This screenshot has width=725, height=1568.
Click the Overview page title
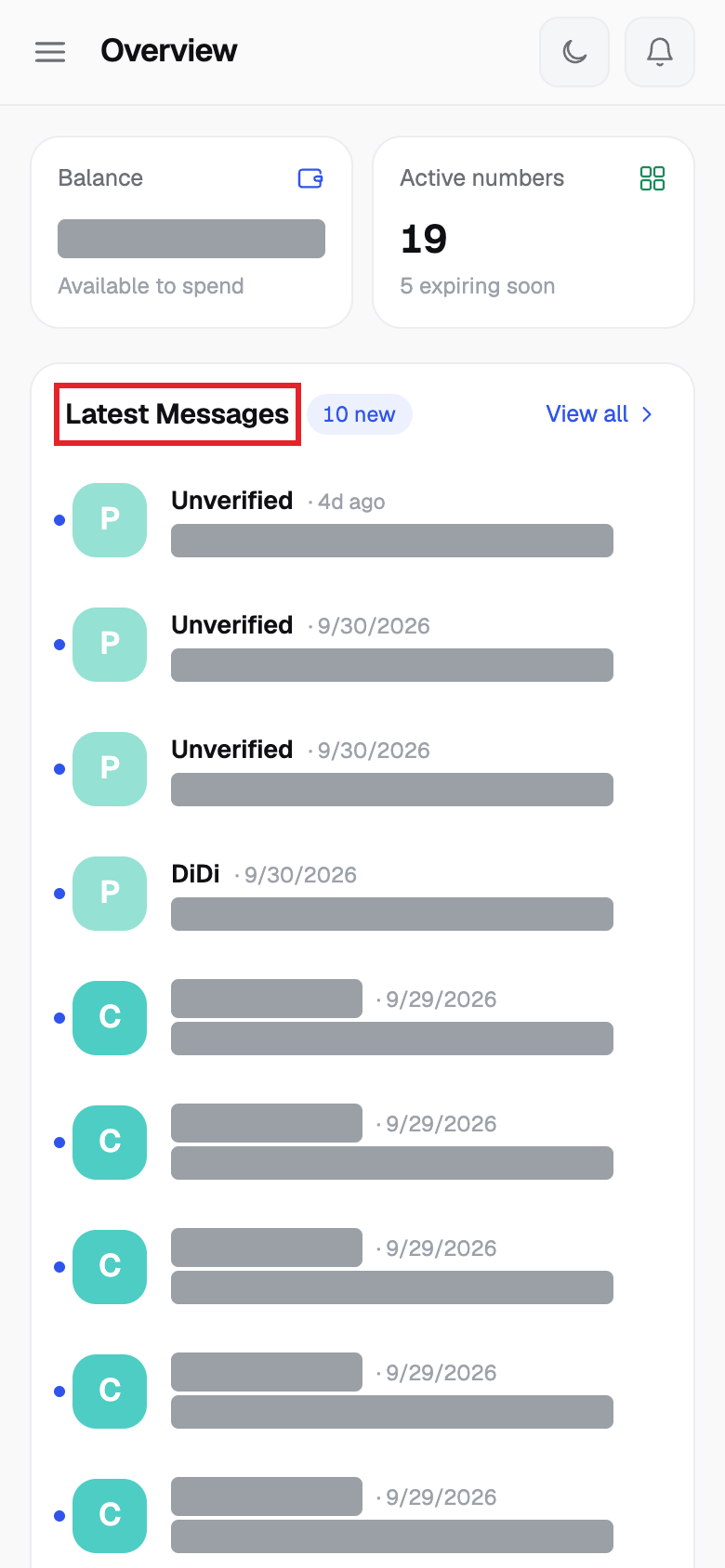[169, 51]
